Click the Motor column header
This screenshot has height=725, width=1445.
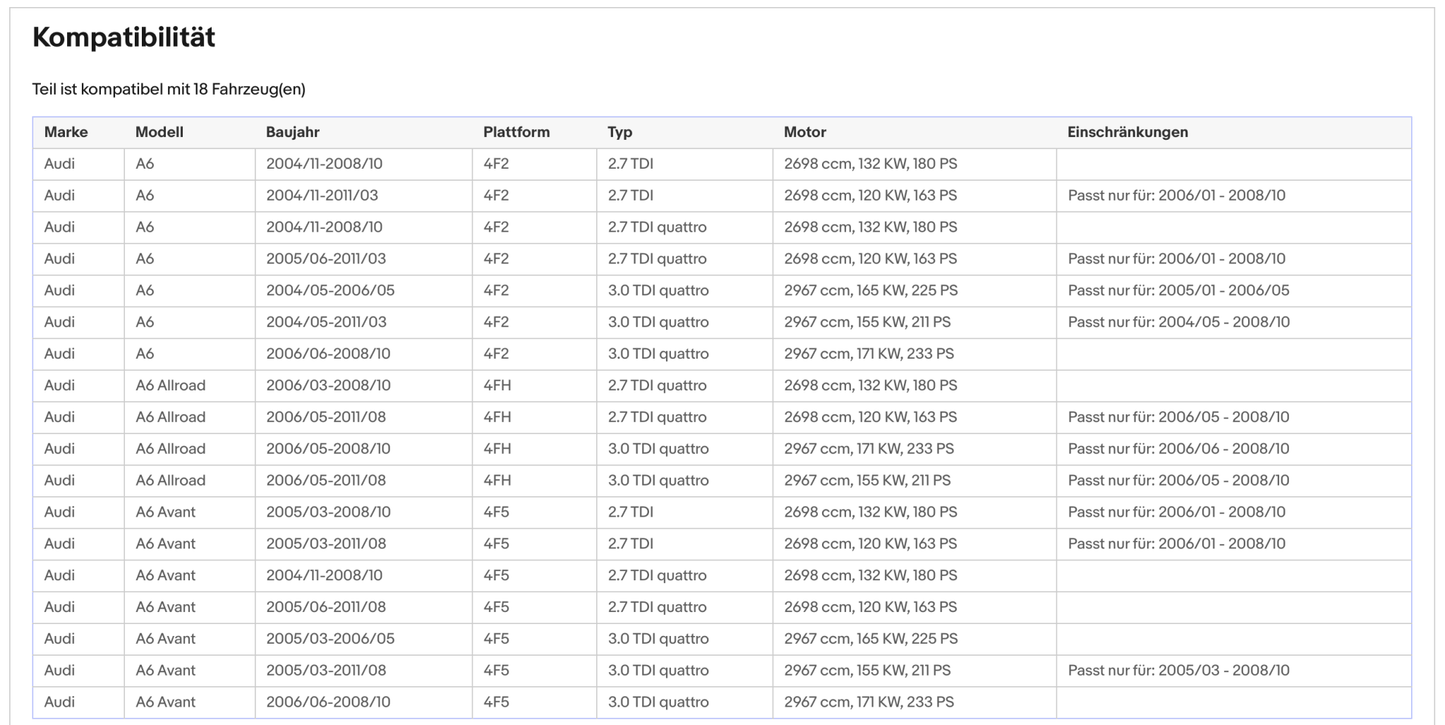click(805, 132)
